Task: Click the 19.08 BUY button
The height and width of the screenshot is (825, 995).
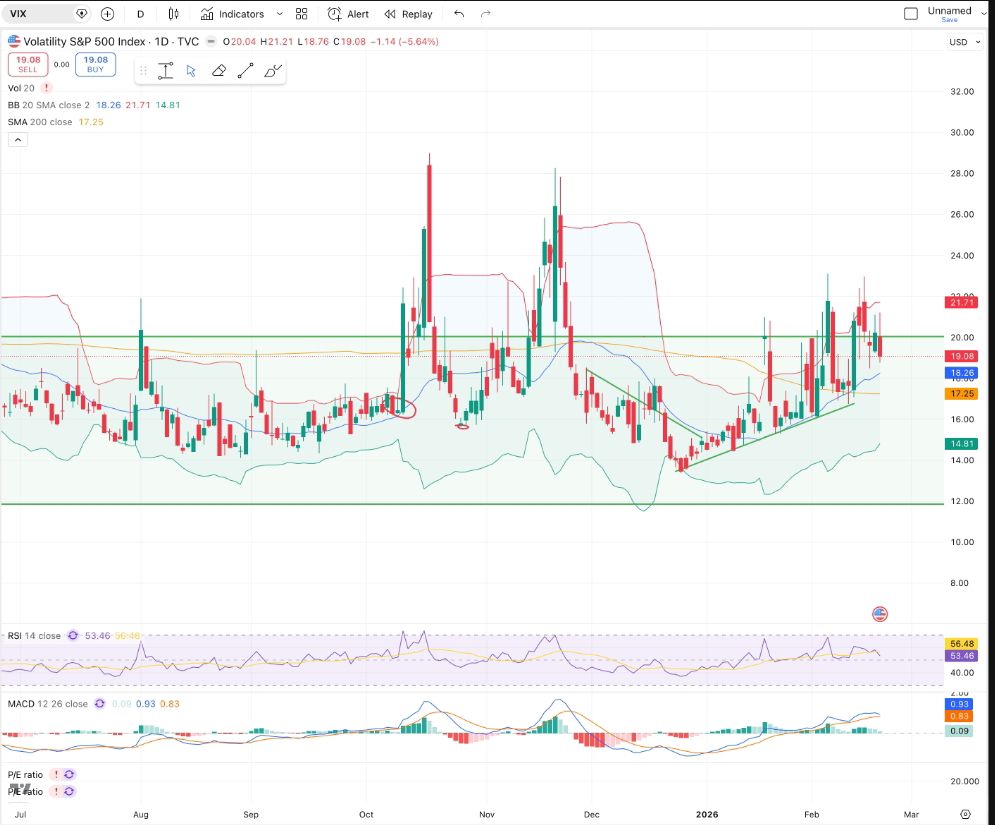Action: (x=96, y=65)
